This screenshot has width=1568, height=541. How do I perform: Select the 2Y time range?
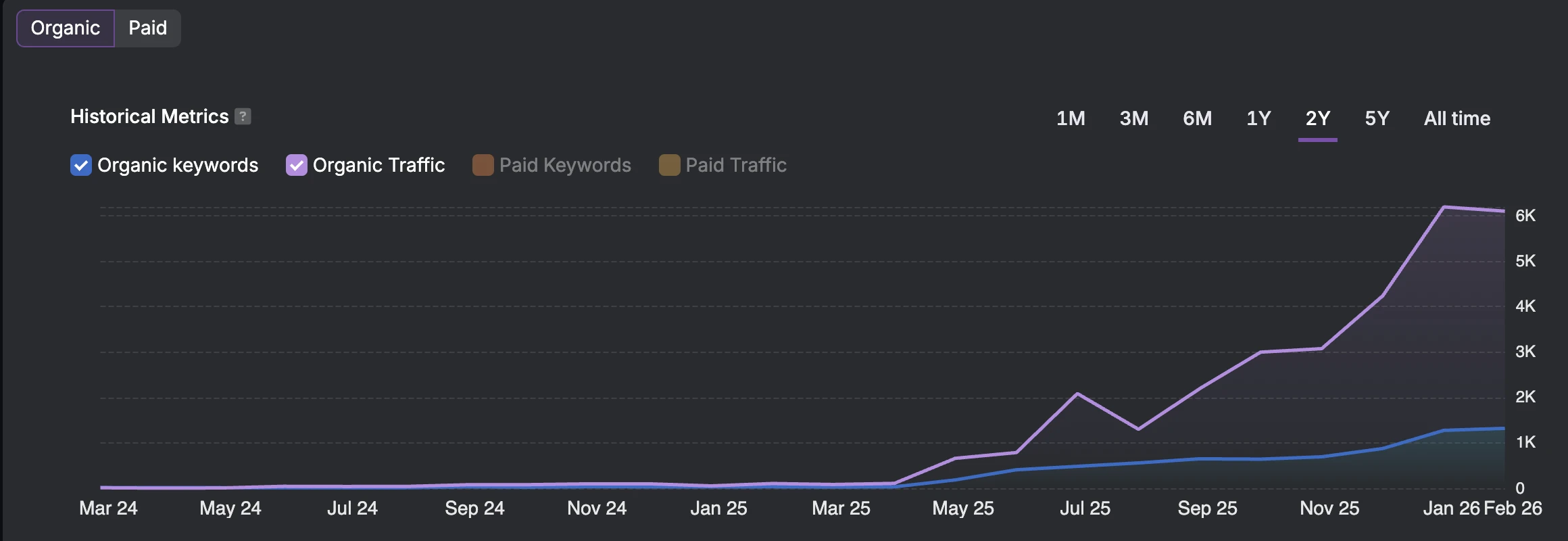(1317, 118)
